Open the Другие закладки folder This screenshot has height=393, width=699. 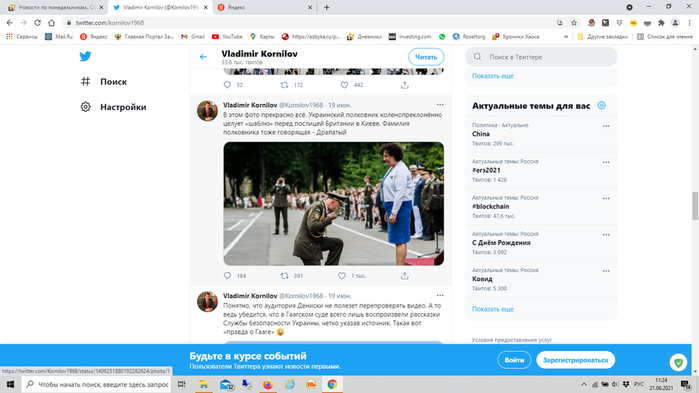click(x=602, y=37)
